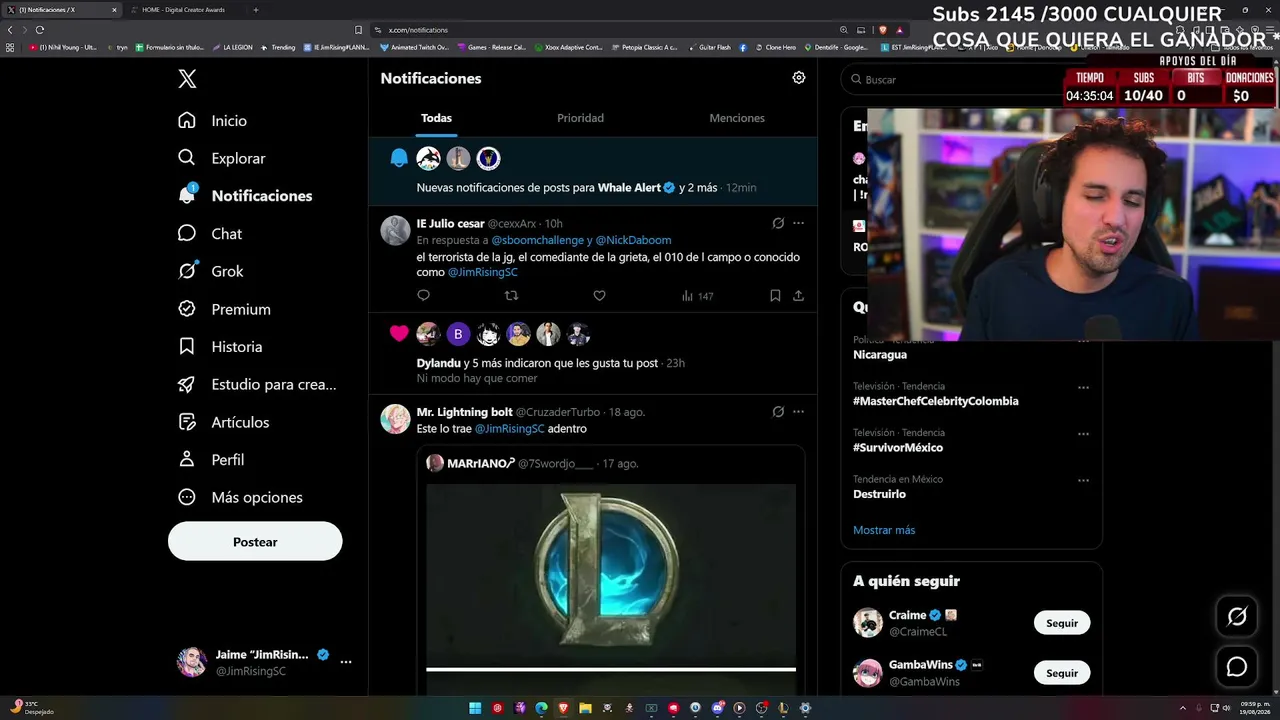The height and width of the screenshot is (720, 1280).
Task: Open a new browser tab
Action: point(256,10)
